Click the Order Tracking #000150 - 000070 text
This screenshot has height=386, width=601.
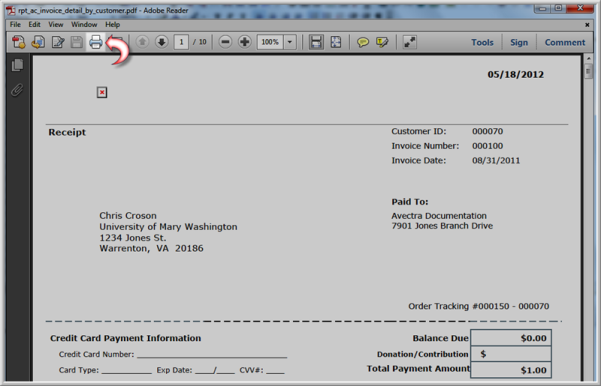point(479,306)
